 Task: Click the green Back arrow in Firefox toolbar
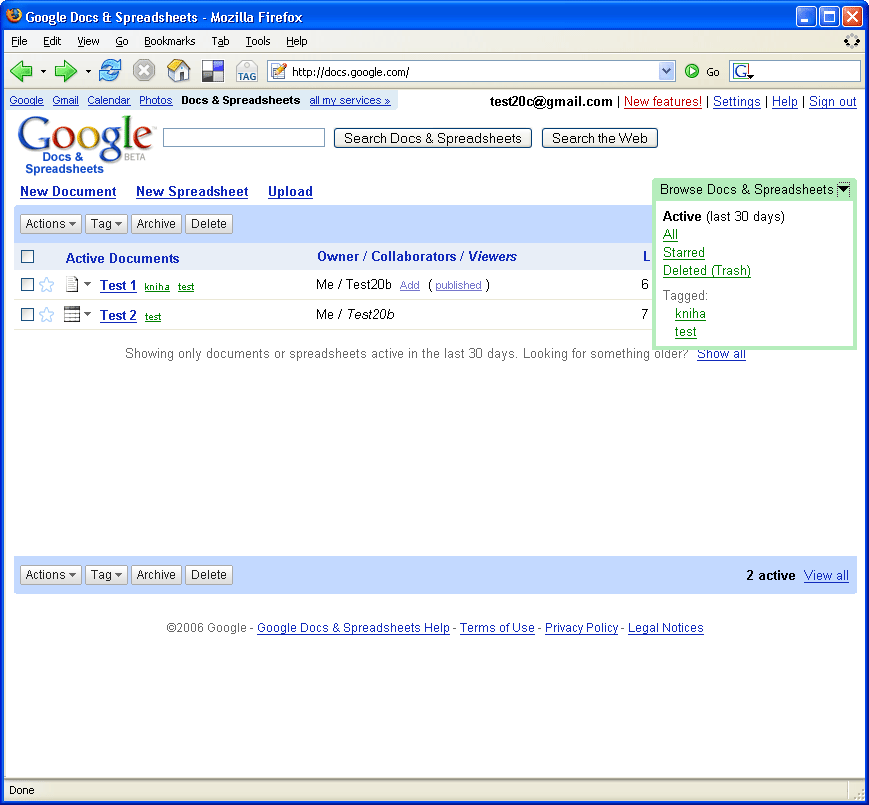pyautogui.click(x=21, y=71)
